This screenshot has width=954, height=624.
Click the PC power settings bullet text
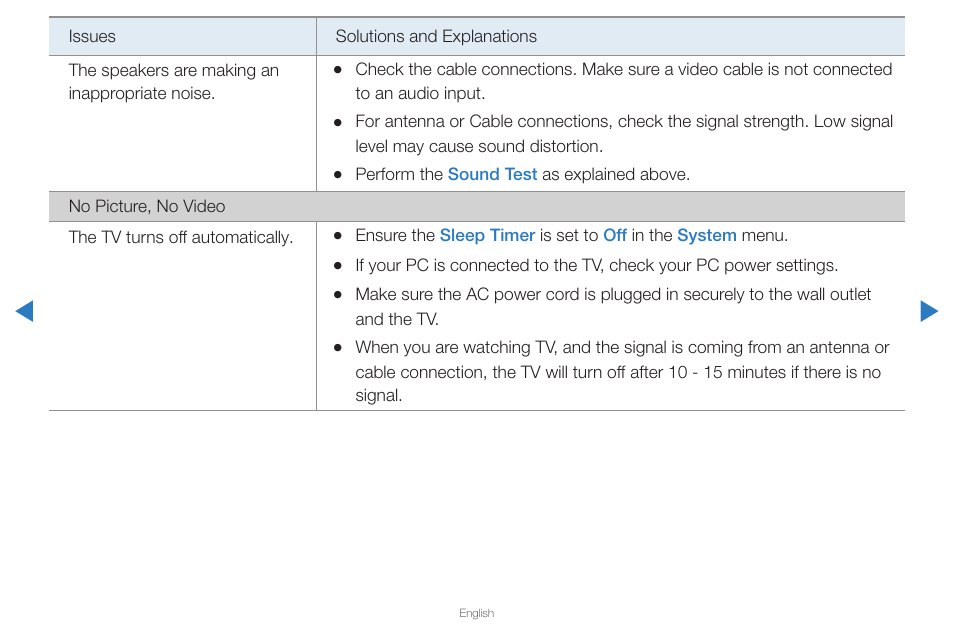pos(596,266)
